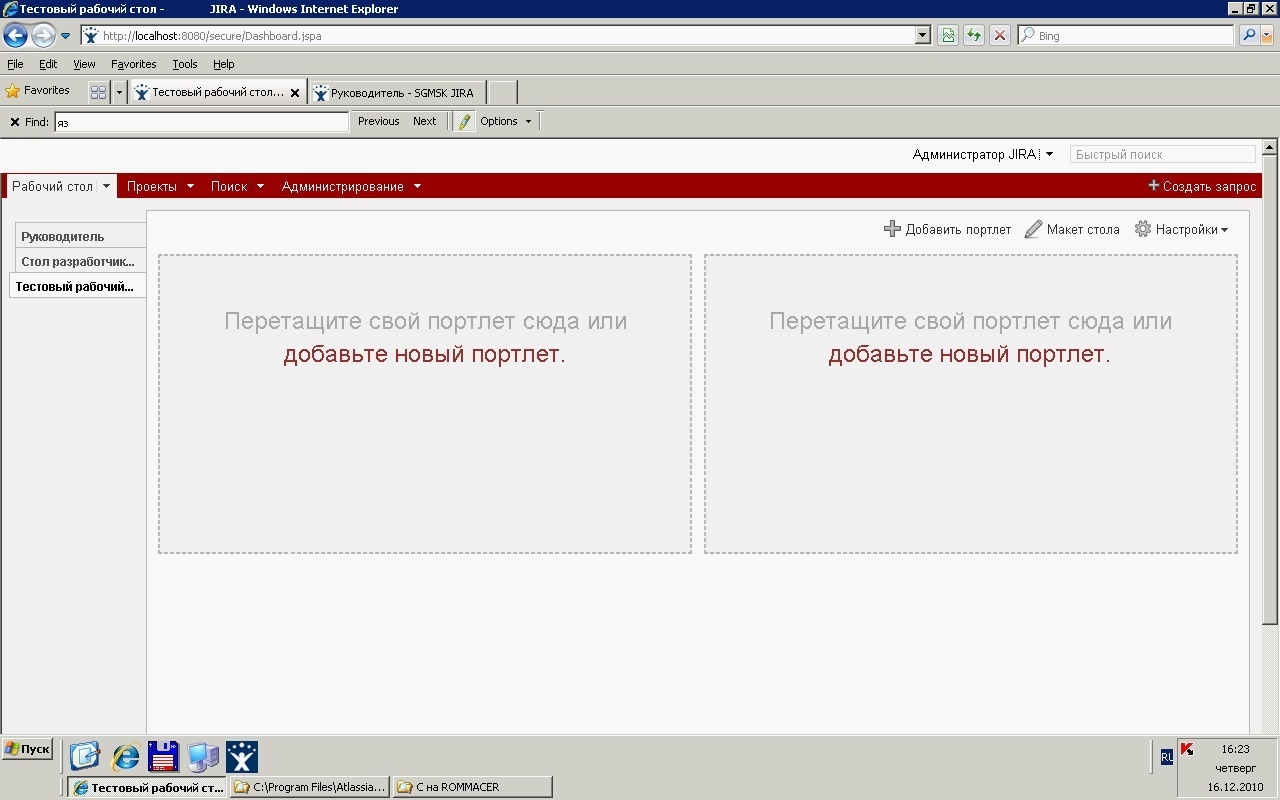Open the Пуск start menu
Screen dimensions: 1280x800
pyautogui.click(x=27, y=749)
